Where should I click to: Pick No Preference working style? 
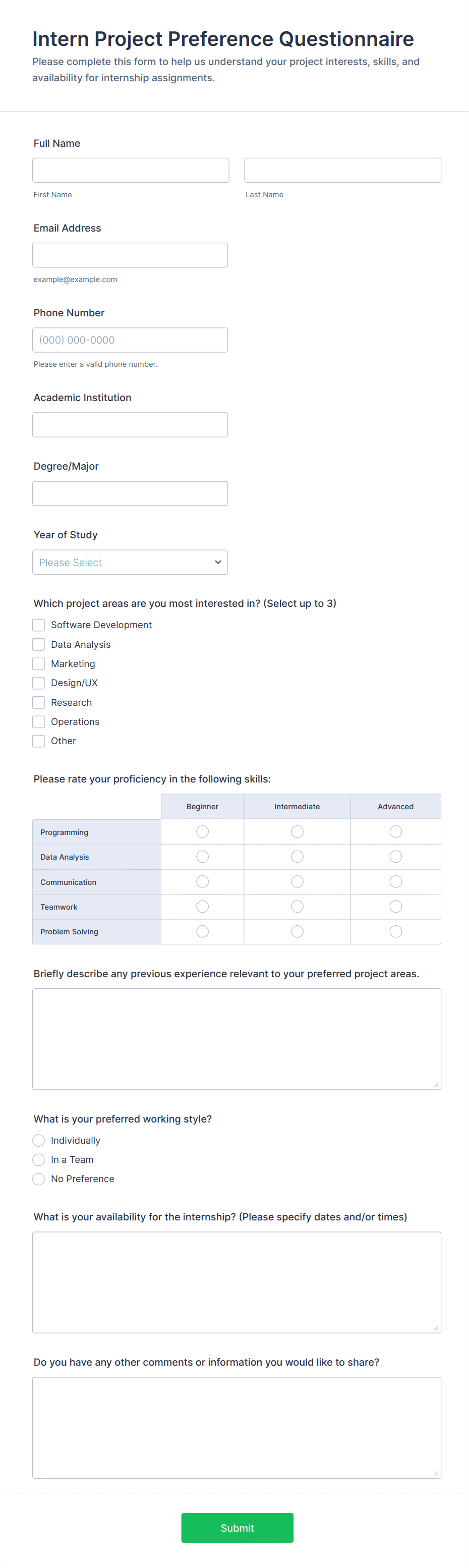(39, 1179)
